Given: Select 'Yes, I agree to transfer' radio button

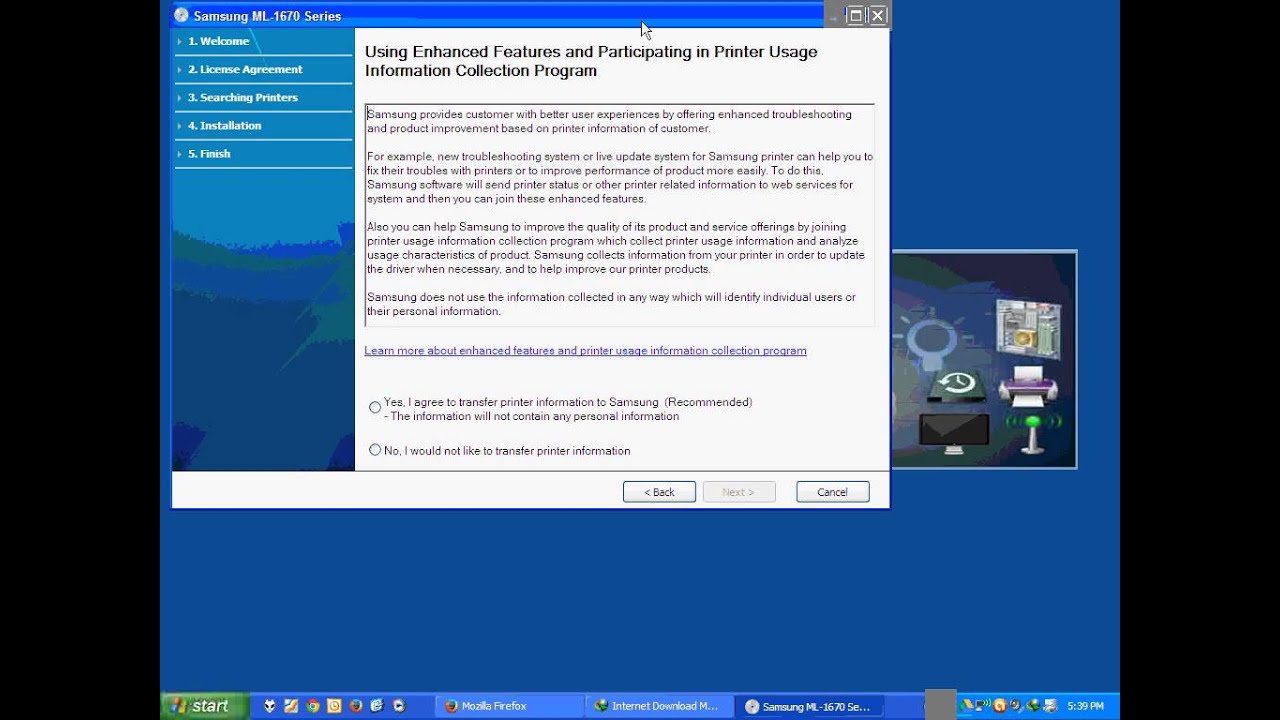Looking at the screenshot, I should pos(375,408).
